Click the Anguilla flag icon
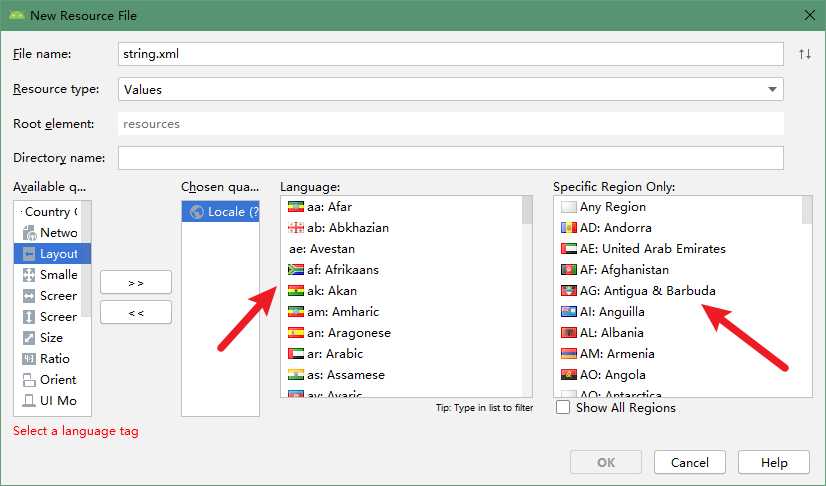Image resolution: width=826 pixels, height=486 pixels. click(569, 312)
